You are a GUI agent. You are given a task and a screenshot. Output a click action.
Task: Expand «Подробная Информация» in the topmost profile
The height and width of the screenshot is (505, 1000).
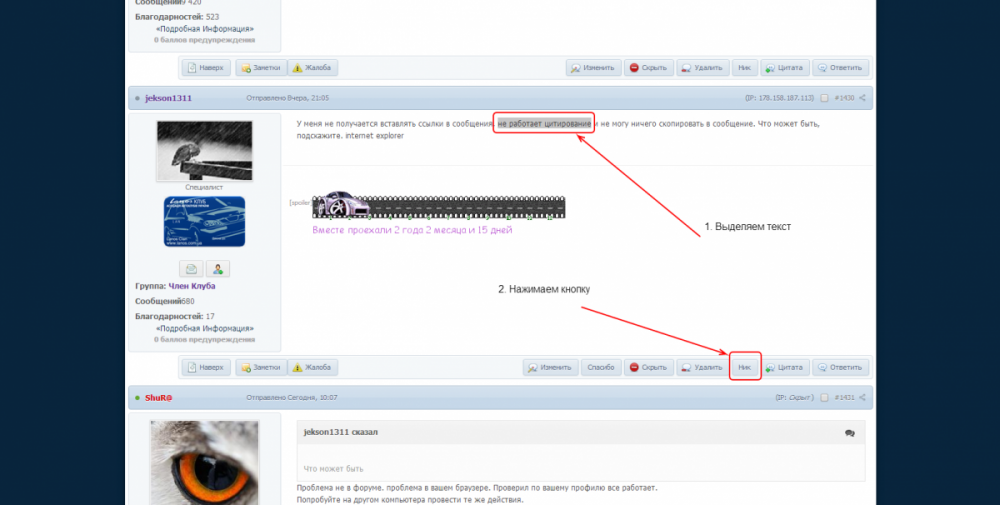[x=205, y=29]
